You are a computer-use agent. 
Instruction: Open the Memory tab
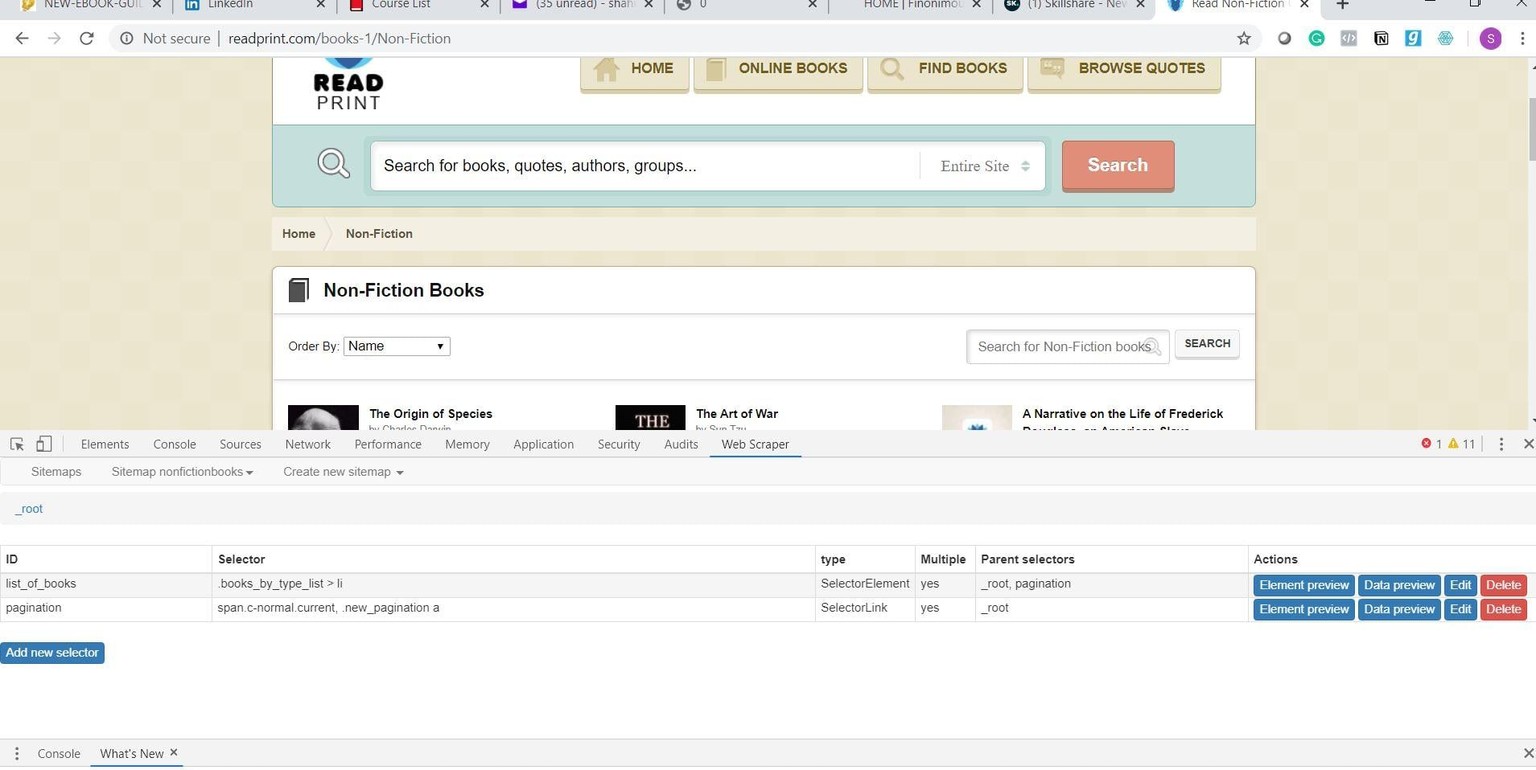coord(467,444)
